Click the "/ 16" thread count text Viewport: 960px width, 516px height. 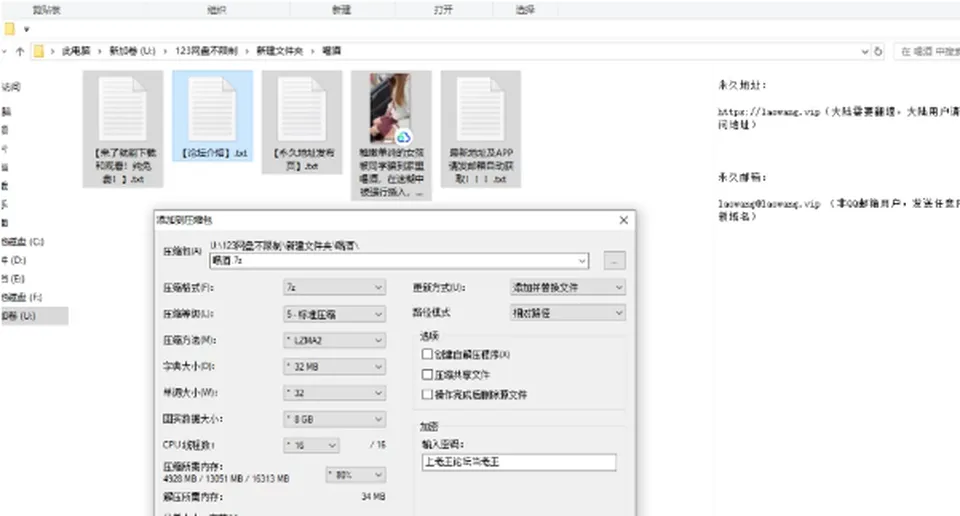(378, 445)
